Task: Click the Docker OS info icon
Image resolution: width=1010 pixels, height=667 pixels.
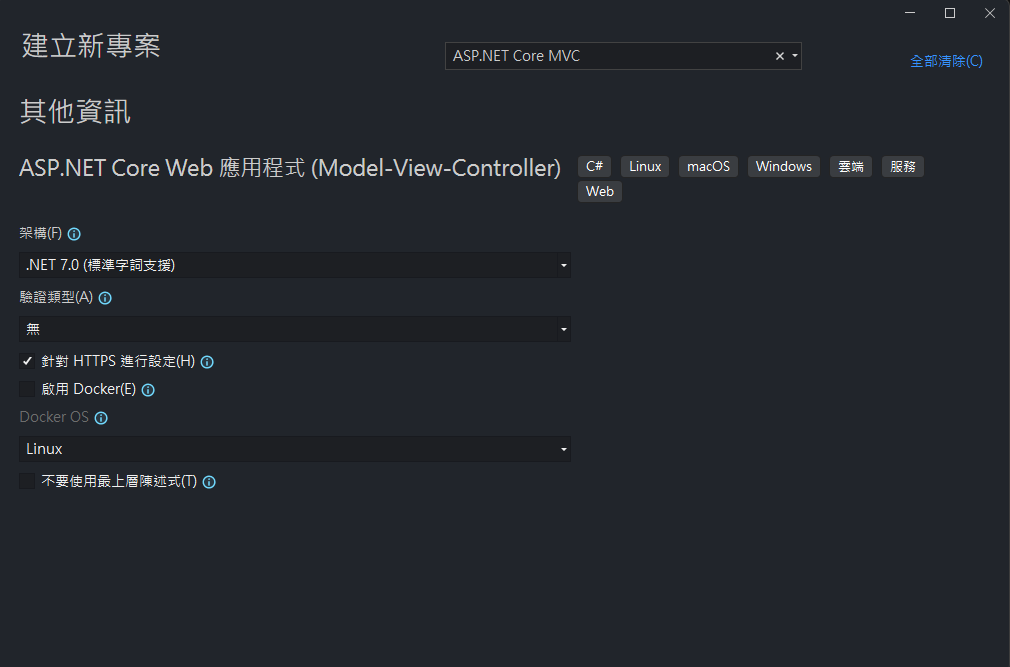Action: 101,418
